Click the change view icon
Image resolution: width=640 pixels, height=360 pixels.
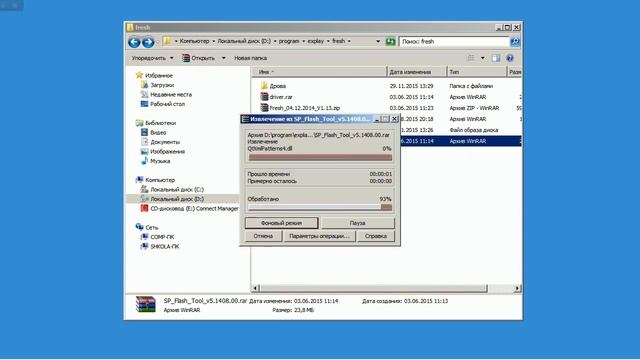(471, 58)
